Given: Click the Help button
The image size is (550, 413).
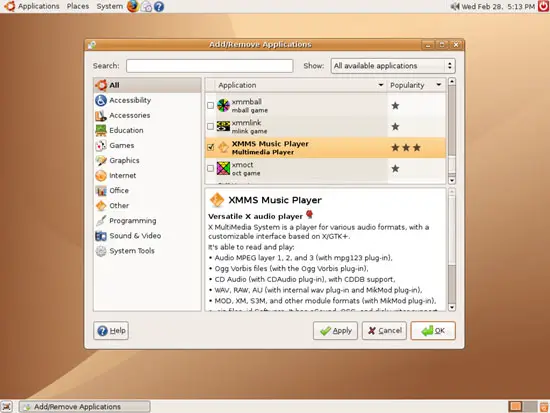Looking at the screenshot, I should point(111,331).
